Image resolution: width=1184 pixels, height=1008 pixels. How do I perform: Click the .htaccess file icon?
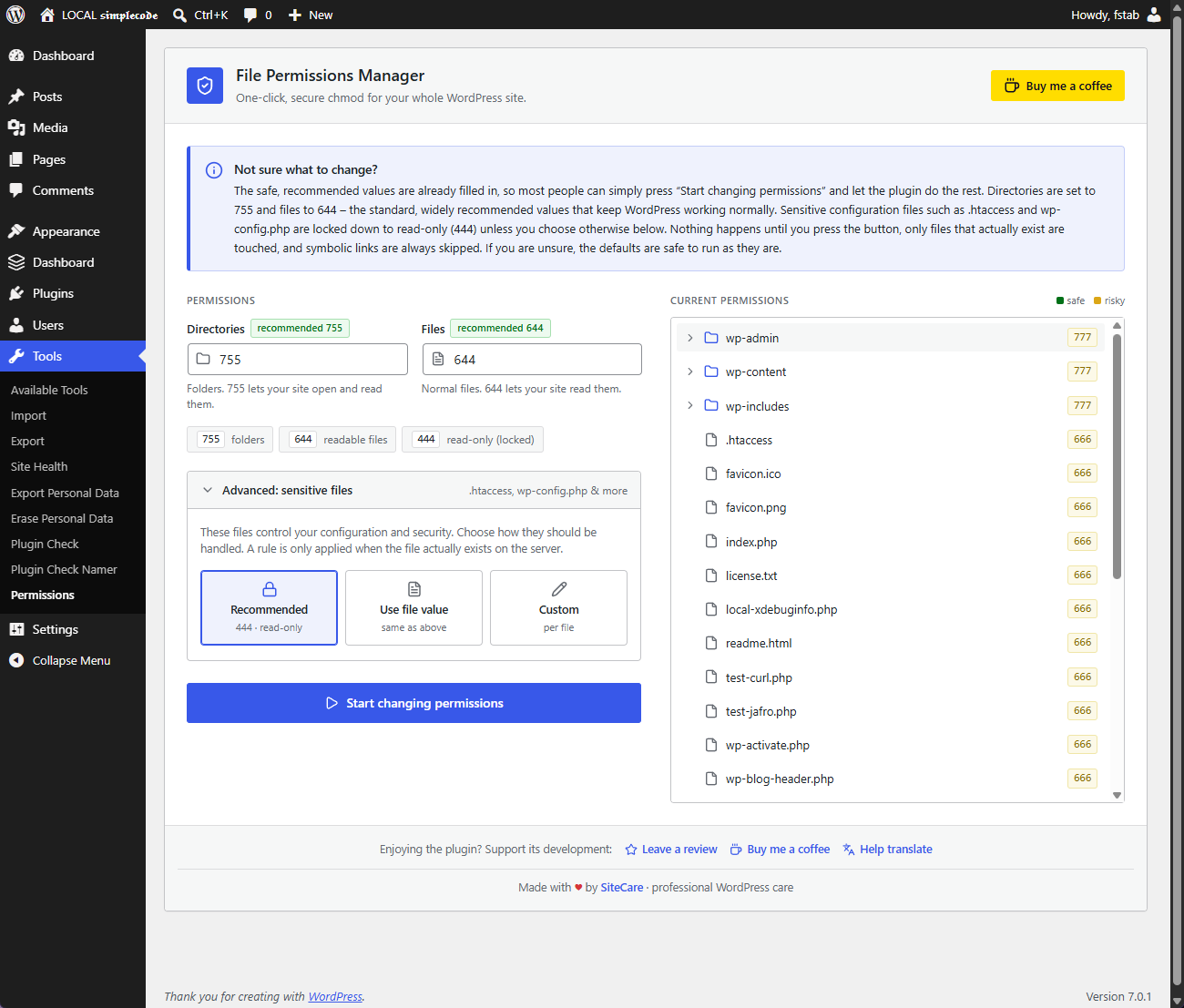[x=711, y=440]
